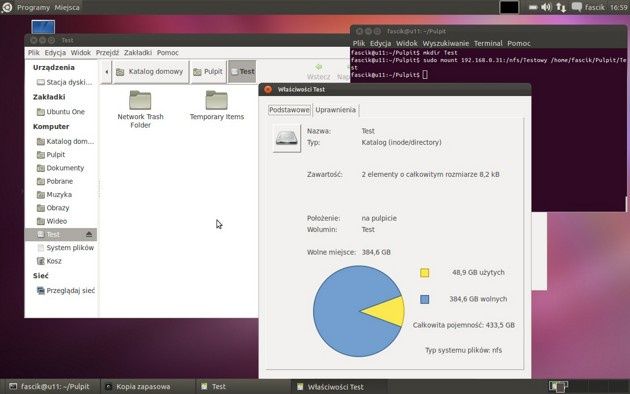Screen dimensions: 630x394
Task: Switch to Uprawnienia tab in properties
Action: point(335,110)
